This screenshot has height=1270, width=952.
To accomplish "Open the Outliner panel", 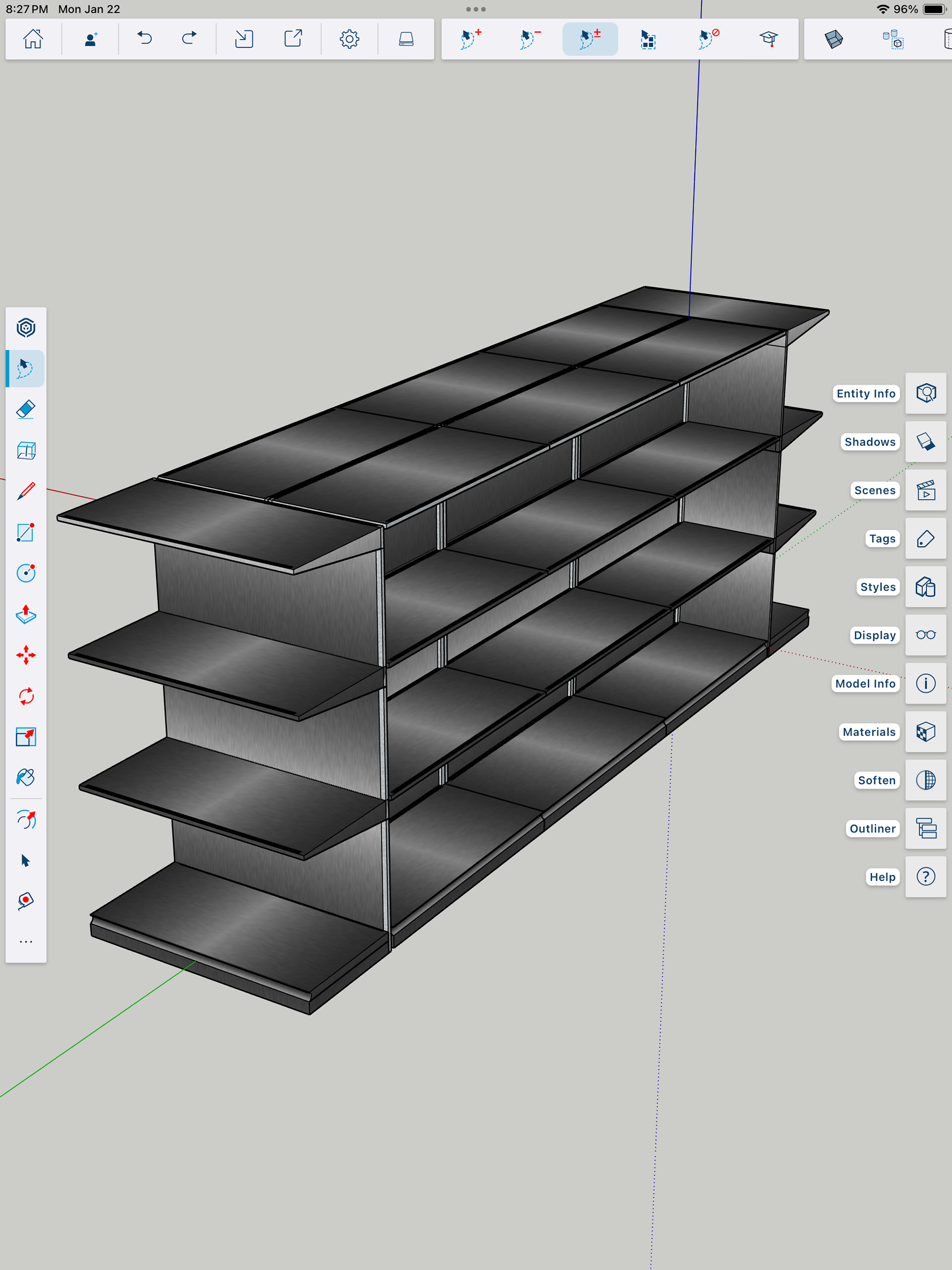I will coord(925,829).
